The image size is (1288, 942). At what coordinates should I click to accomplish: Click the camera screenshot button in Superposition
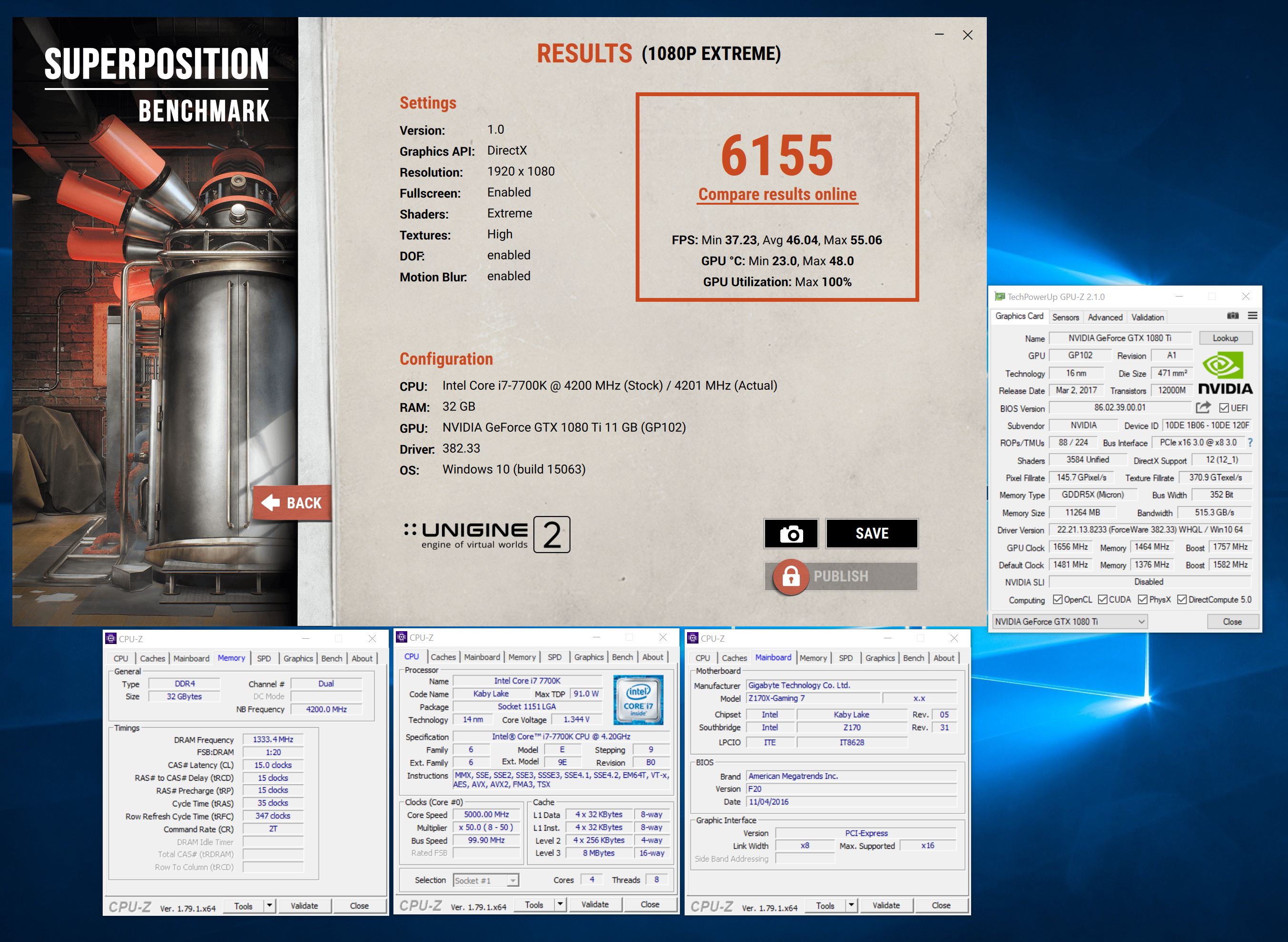(x=791, y=534)
